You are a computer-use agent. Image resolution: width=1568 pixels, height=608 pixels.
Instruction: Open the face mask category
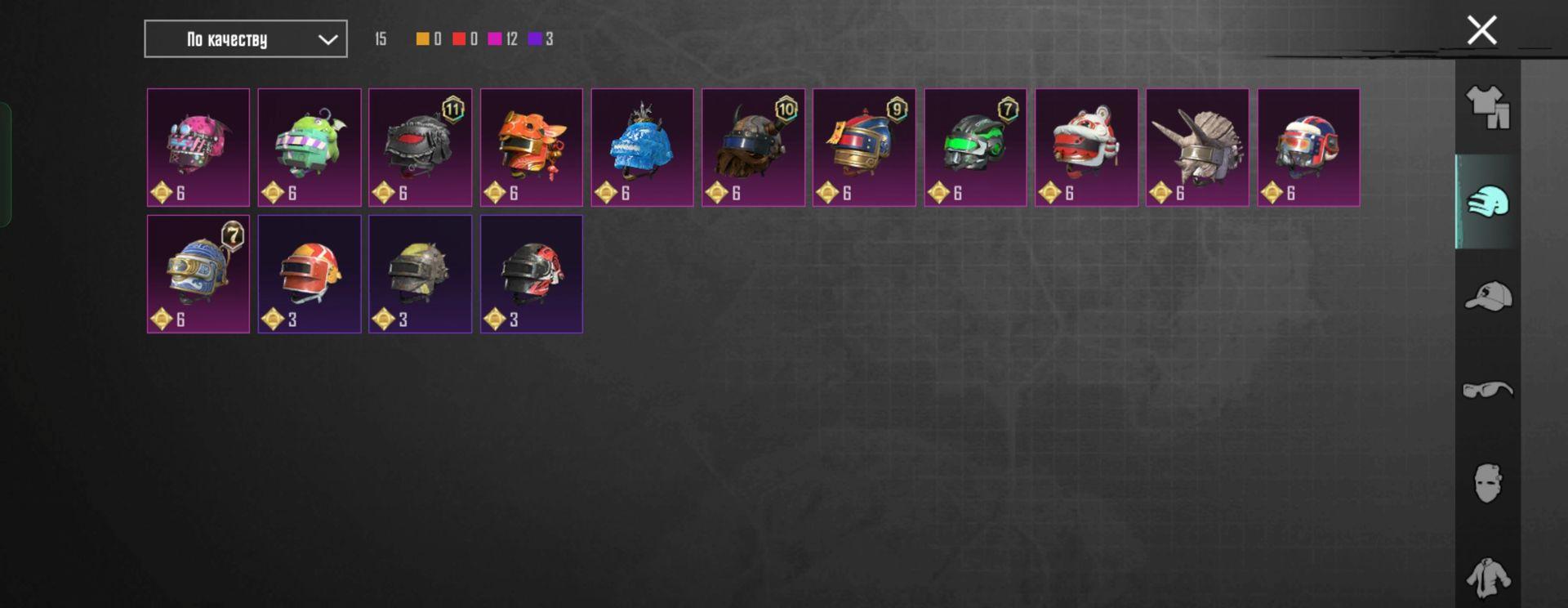[1488, 483]
